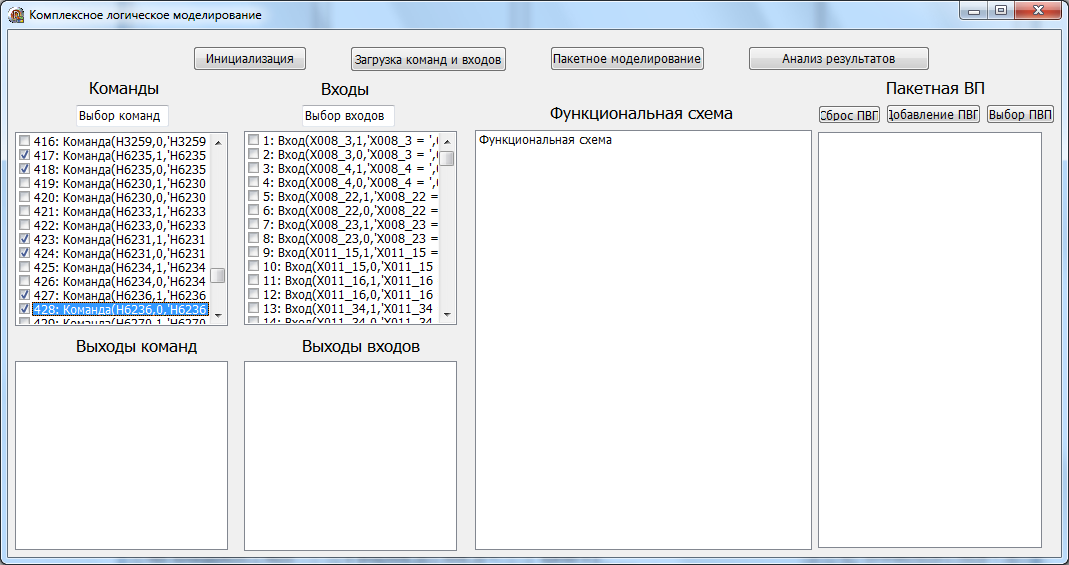Select row '421: Команда(H6233,1'

tap(120, 211)
